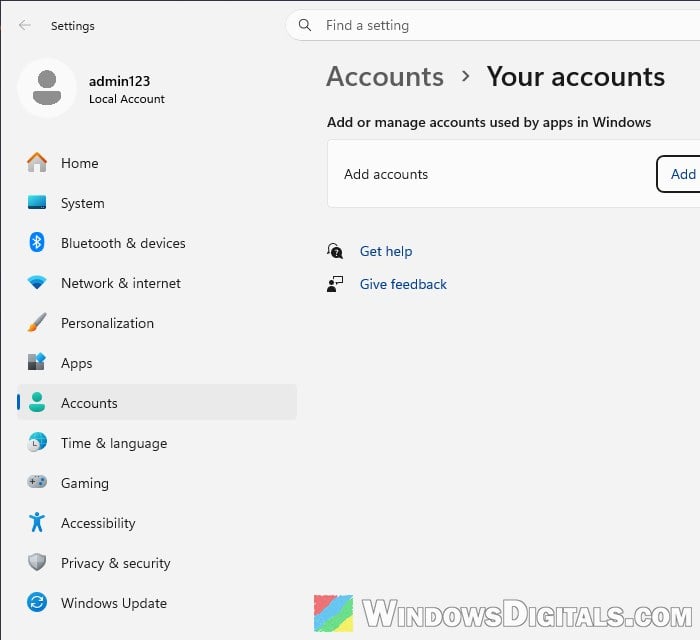
Task: Go to System settings
Action: 157,203
